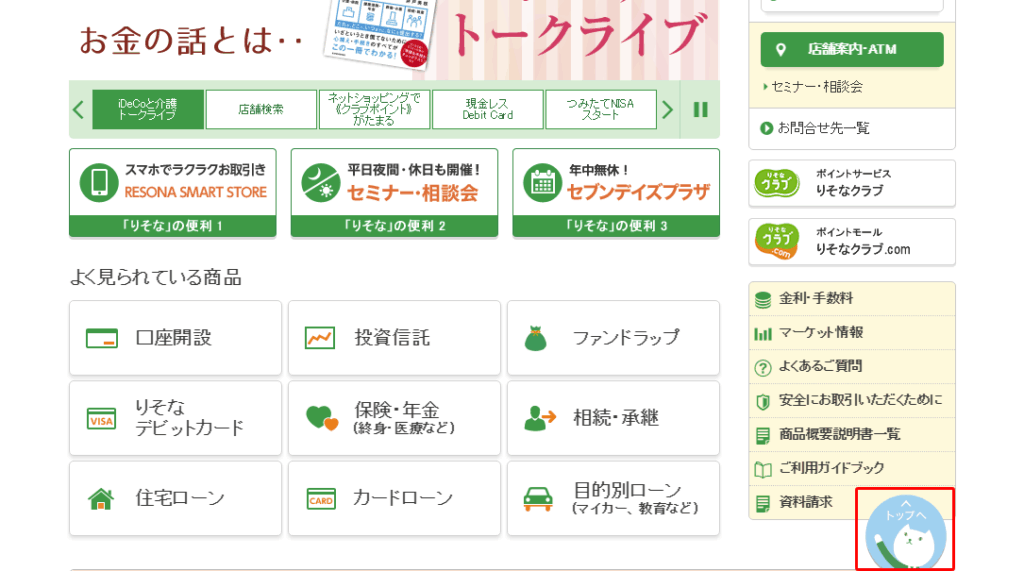This screenshot has height=571, width=1024.
Task: Open ファンドラップ product tile
Action: pos(613,338)
